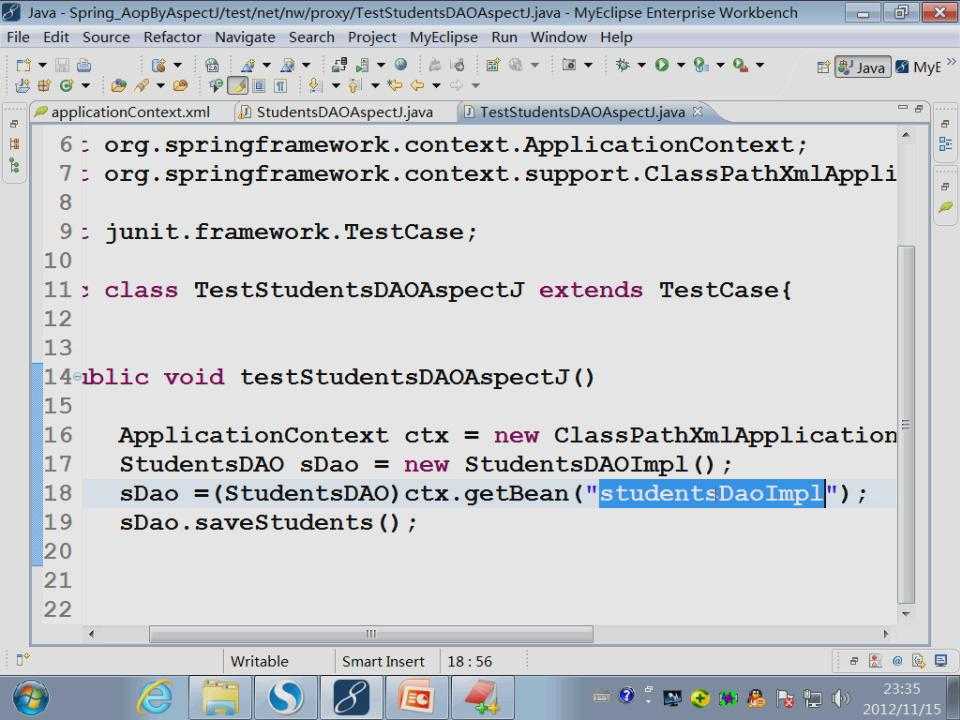Open Windows Explorer folder from taskbar
The height and width of the screenshot is (720, 960).
221,698
